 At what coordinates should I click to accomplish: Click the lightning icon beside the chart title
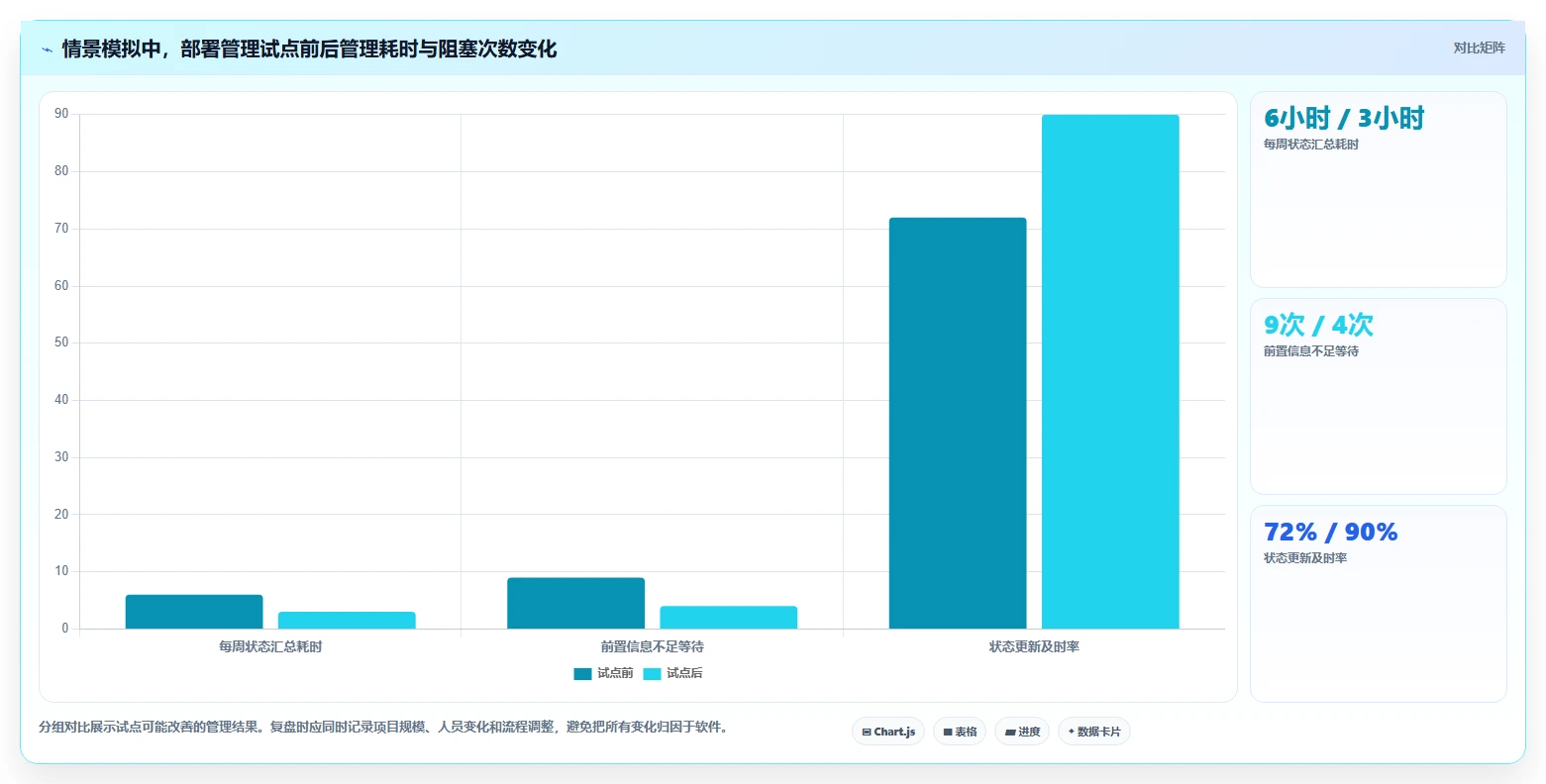tap(47, 49)
